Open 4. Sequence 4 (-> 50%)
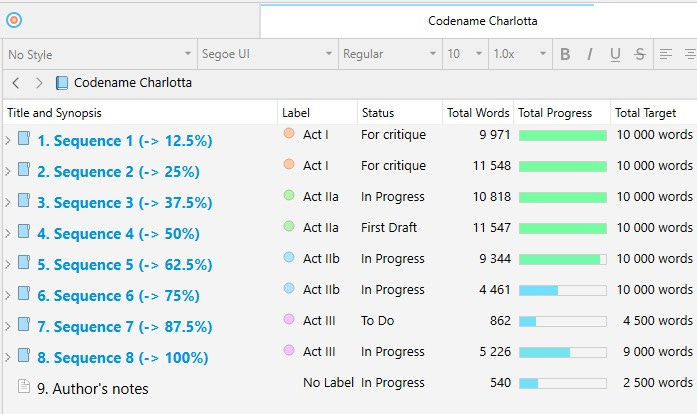 click(118, 234)
